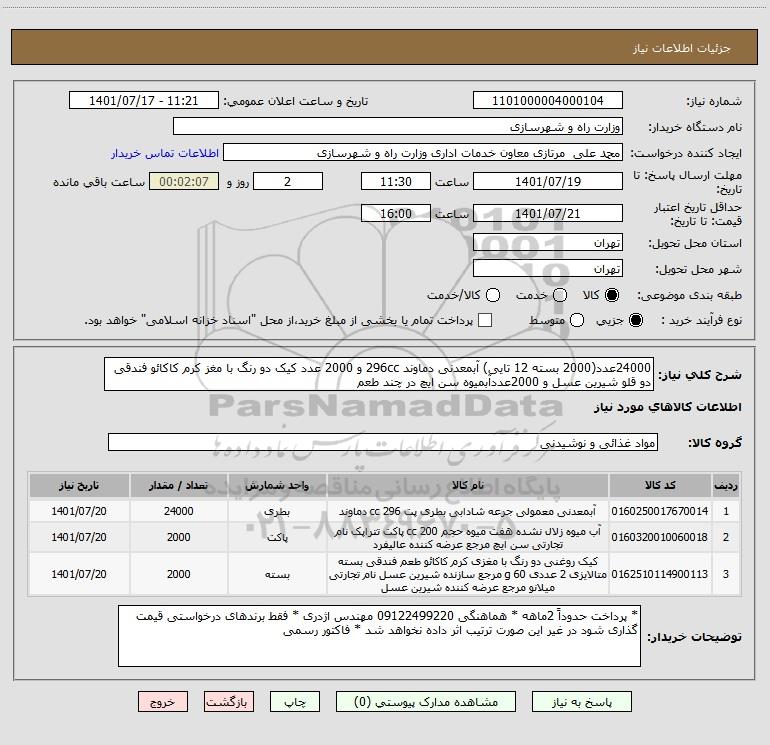The width and height of the screenshot is (770, 745).
Task: Click the شرح کلی نیاز description box
Action: pyautogui.click(x=379, y=374)
